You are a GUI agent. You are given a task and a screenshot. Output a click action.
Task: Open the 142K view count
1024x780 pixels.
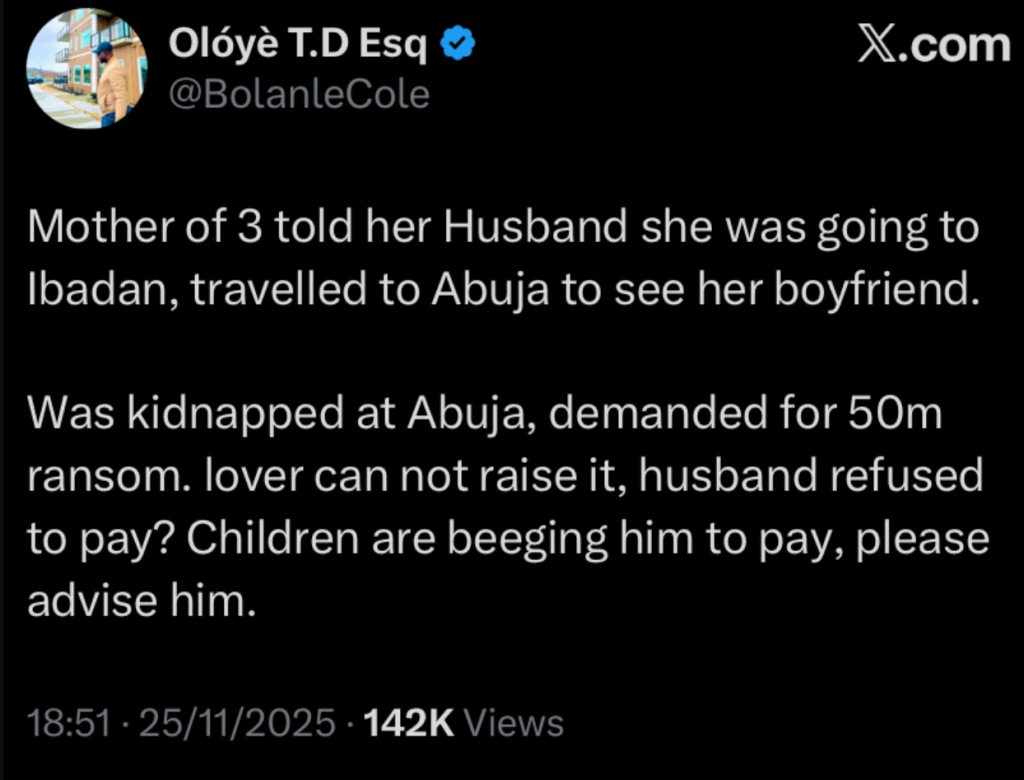tap(411, 723)
